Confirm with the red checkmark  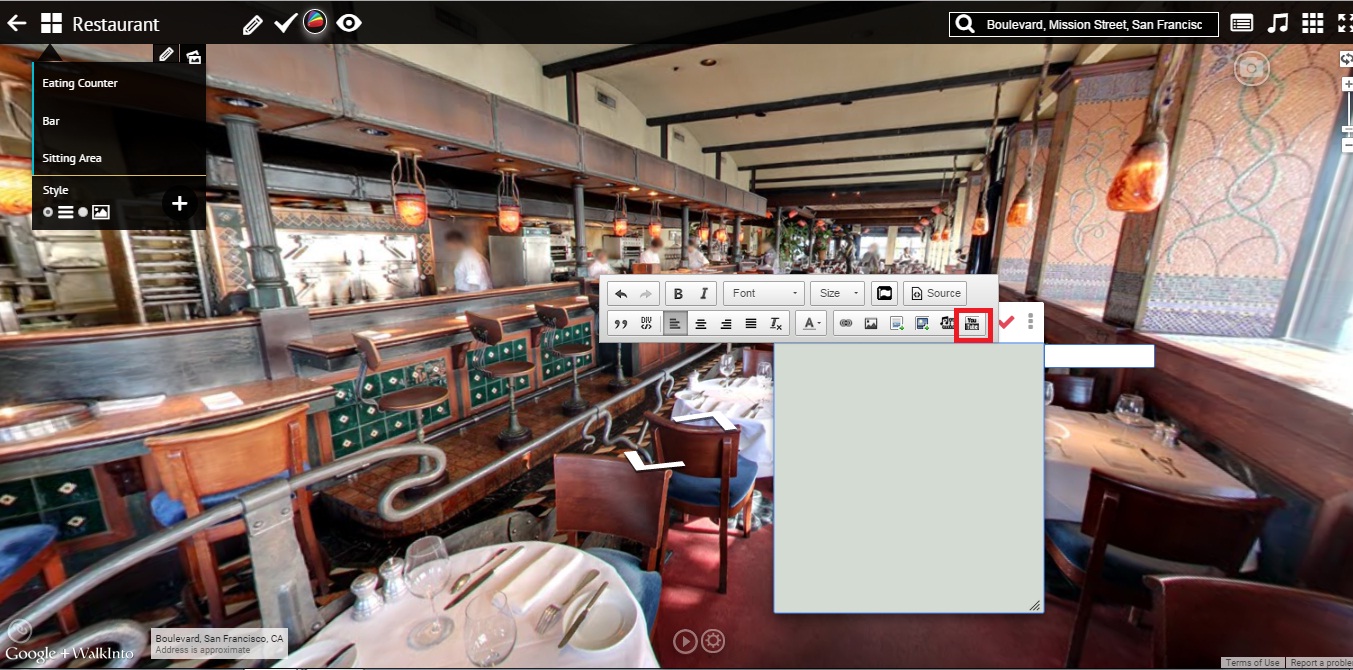(1006, 321)
